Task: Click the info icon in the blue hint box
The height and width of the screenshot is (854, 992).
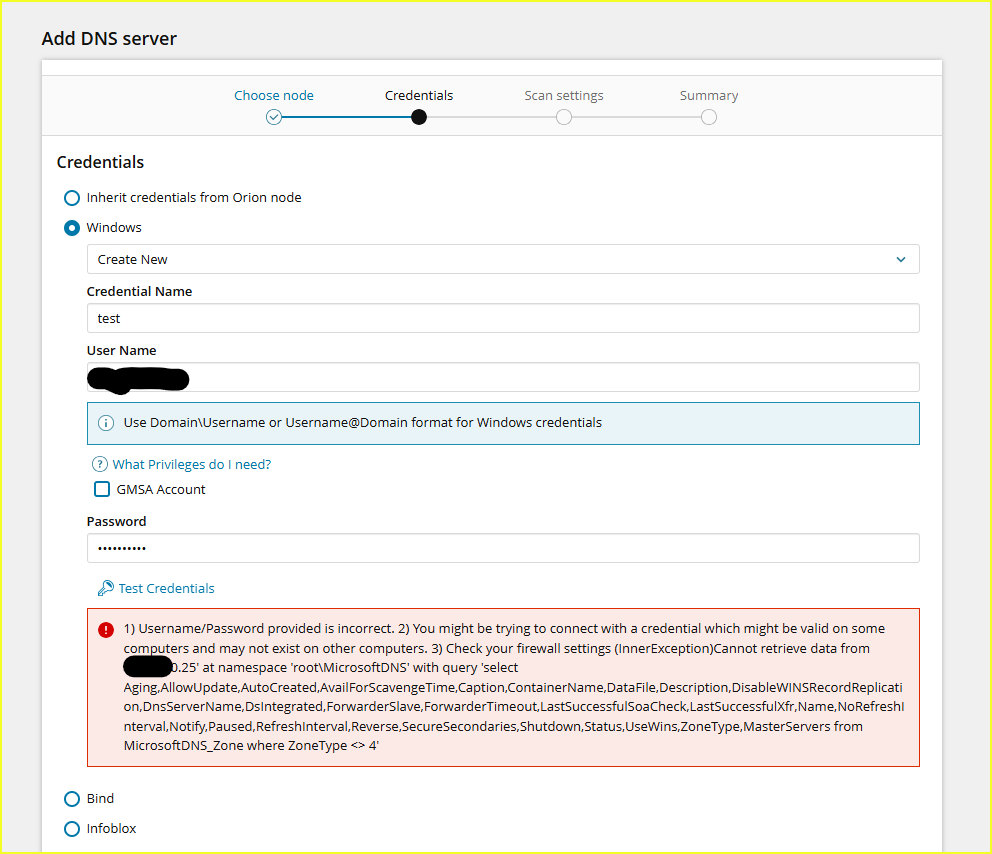Action: [106, 423]
